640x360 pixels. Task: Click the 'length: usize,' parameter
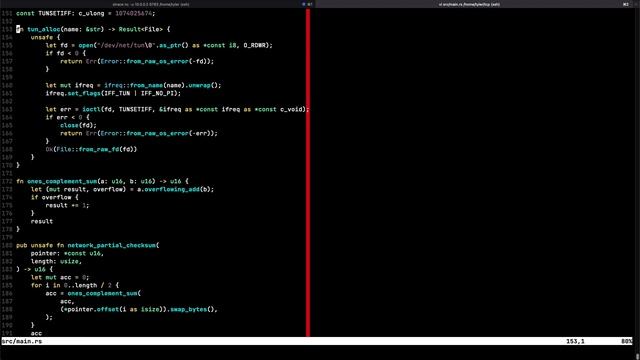pyautogui.click(x=56, y=261)
